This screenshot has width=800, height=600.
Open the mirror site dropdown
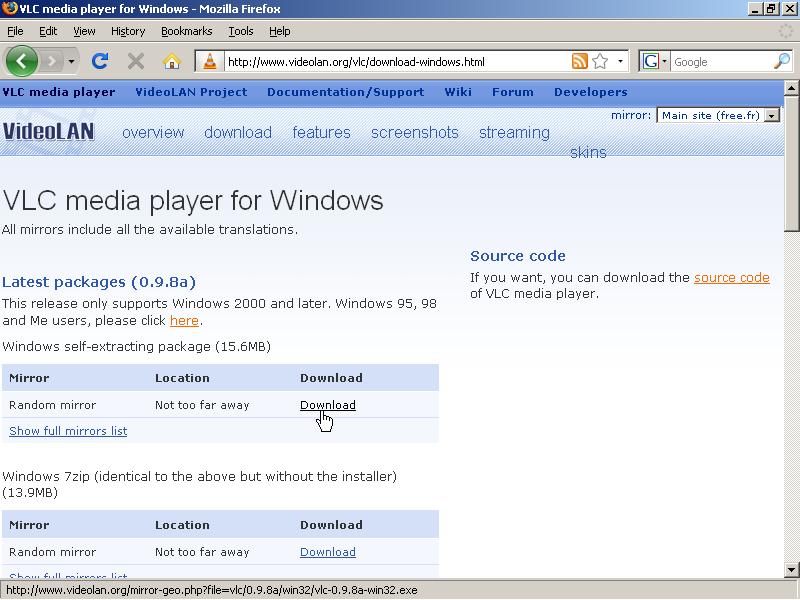pyautogui.click(x=771, y=115)
